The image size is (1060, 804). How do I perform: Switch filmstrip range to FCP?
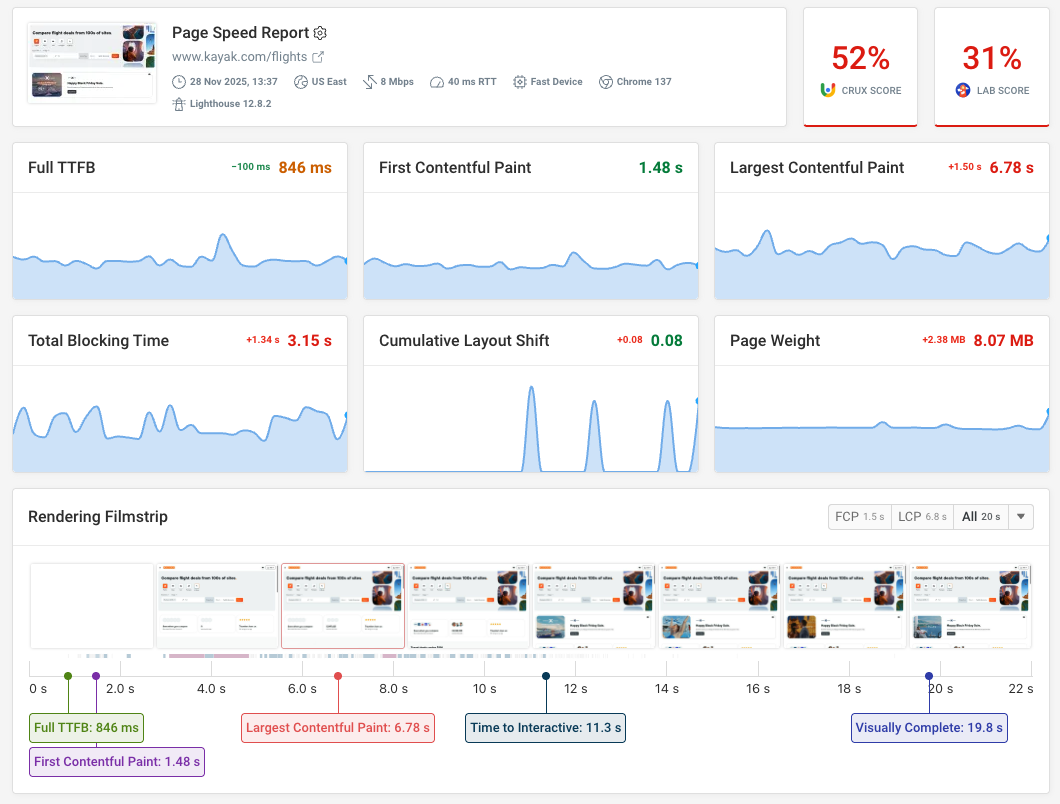[x=859, y=516]
